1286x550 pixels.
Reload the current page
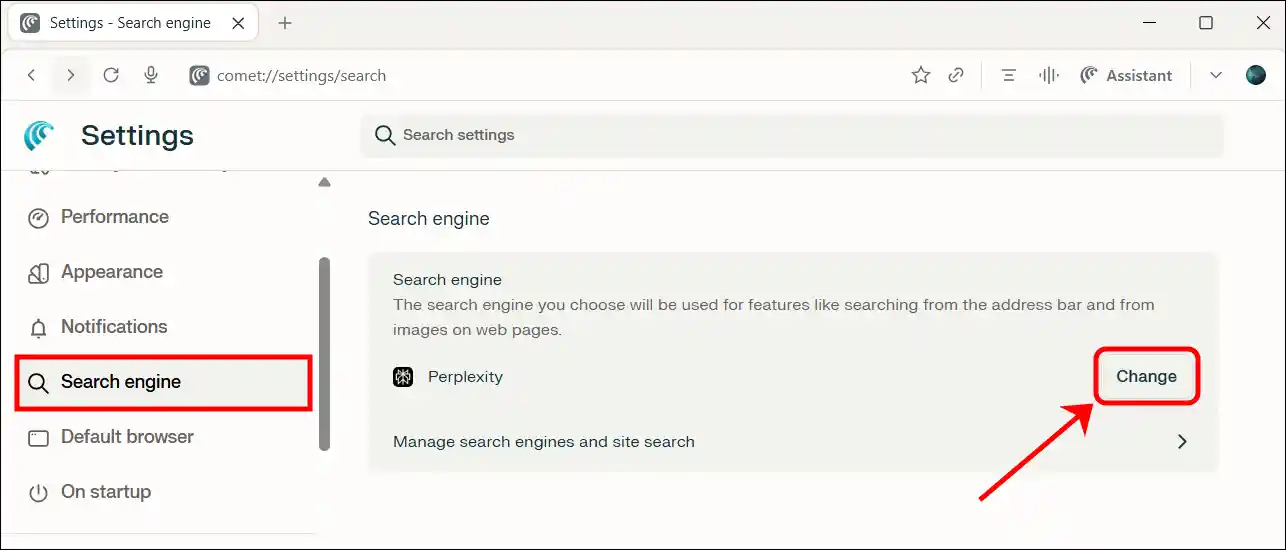click(111, 76)
